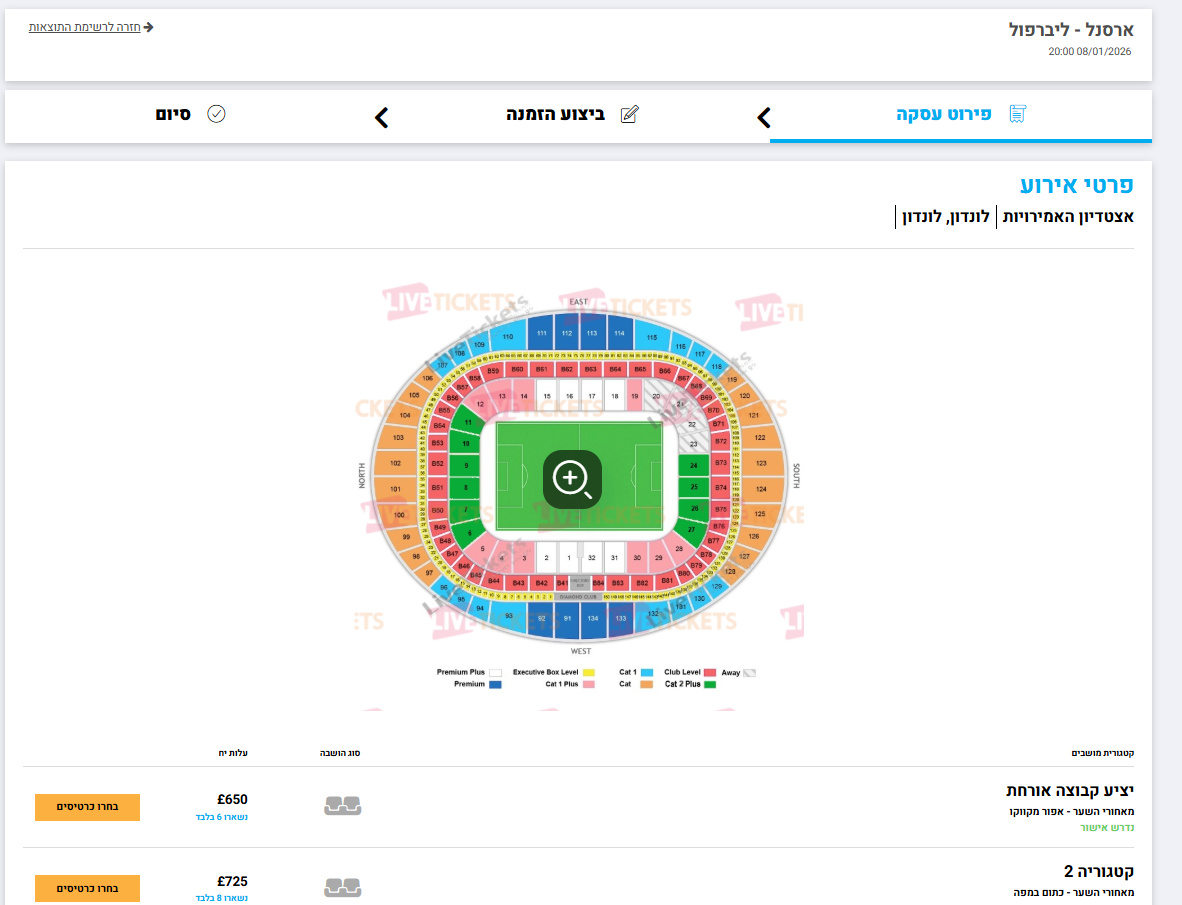The image size is (1182, 905).
Task: Click the paired seats icon in £650 row
Action: pos(342,806)
